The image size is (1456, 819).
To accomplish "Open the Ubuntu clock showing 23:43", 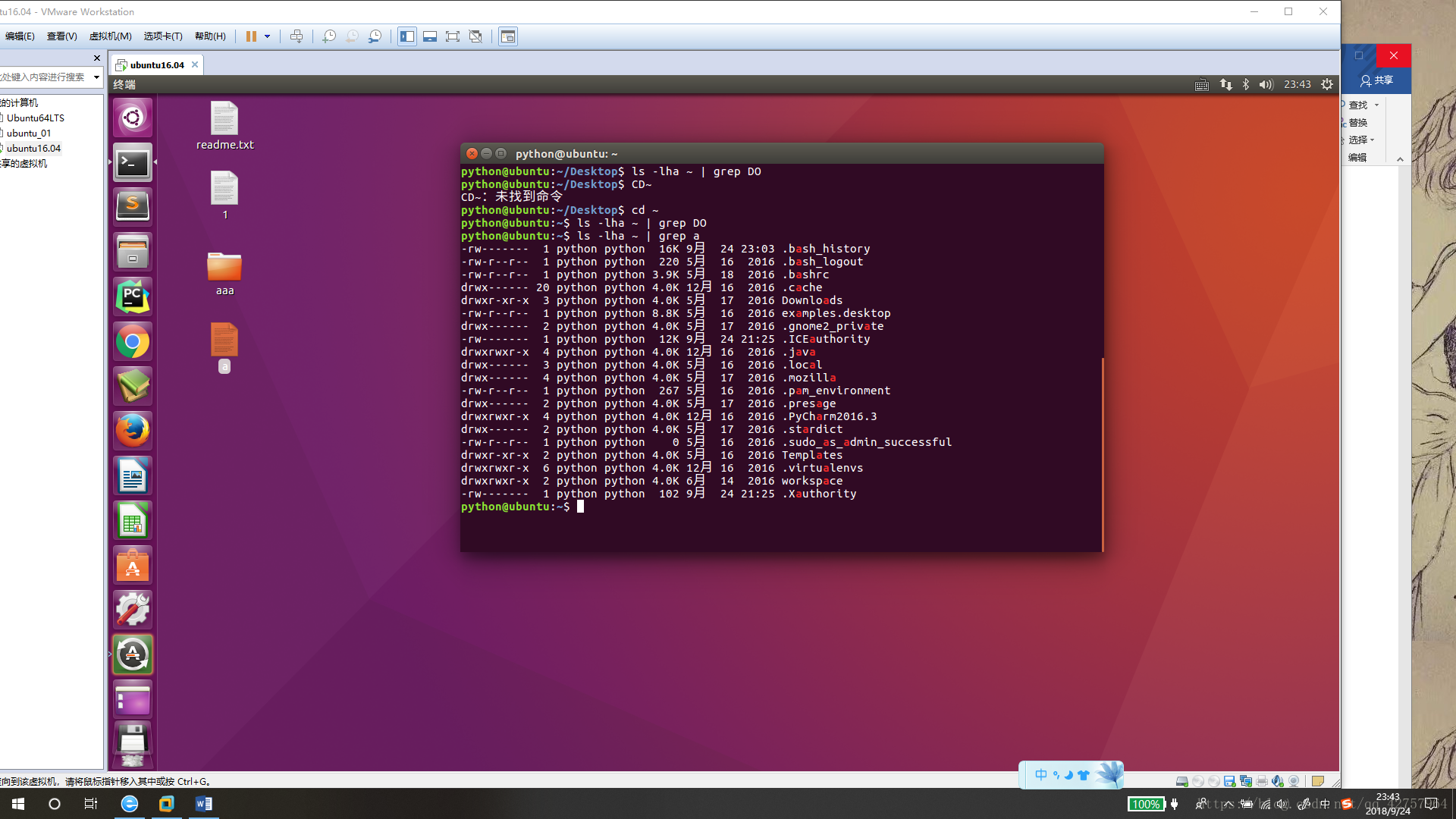I will (1298, 84).
